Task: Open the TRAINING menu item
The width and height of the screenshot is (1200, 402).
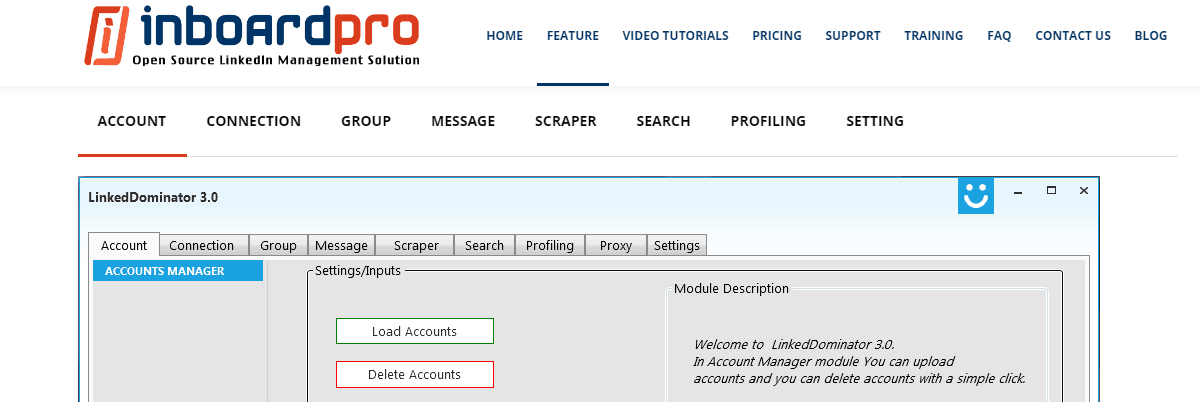Action: click(x=934, y=36)
